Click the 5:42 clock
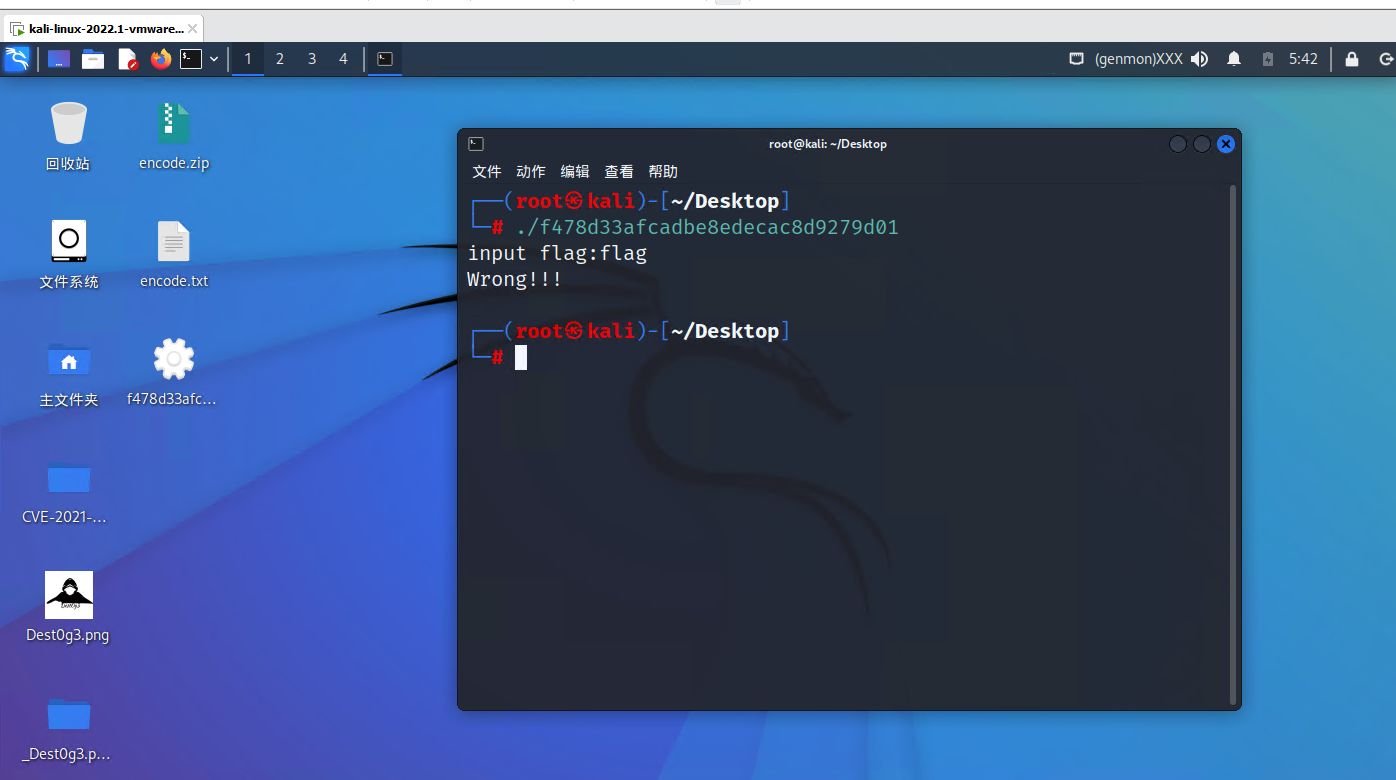 coord(1303,59)
